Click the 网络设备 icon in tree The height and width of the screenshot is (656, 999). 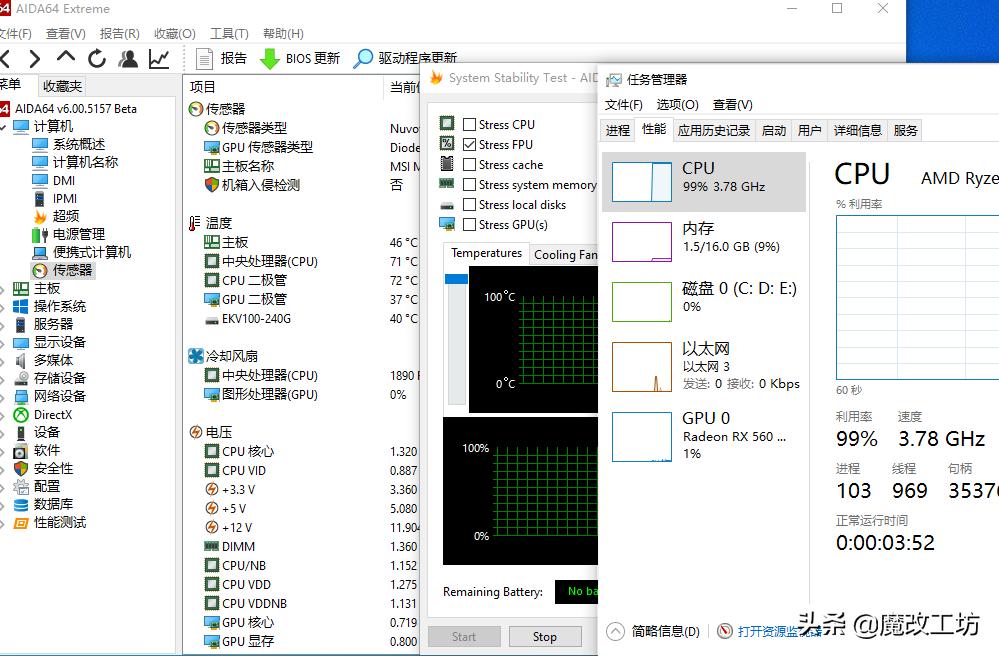[x=21, y=396]
